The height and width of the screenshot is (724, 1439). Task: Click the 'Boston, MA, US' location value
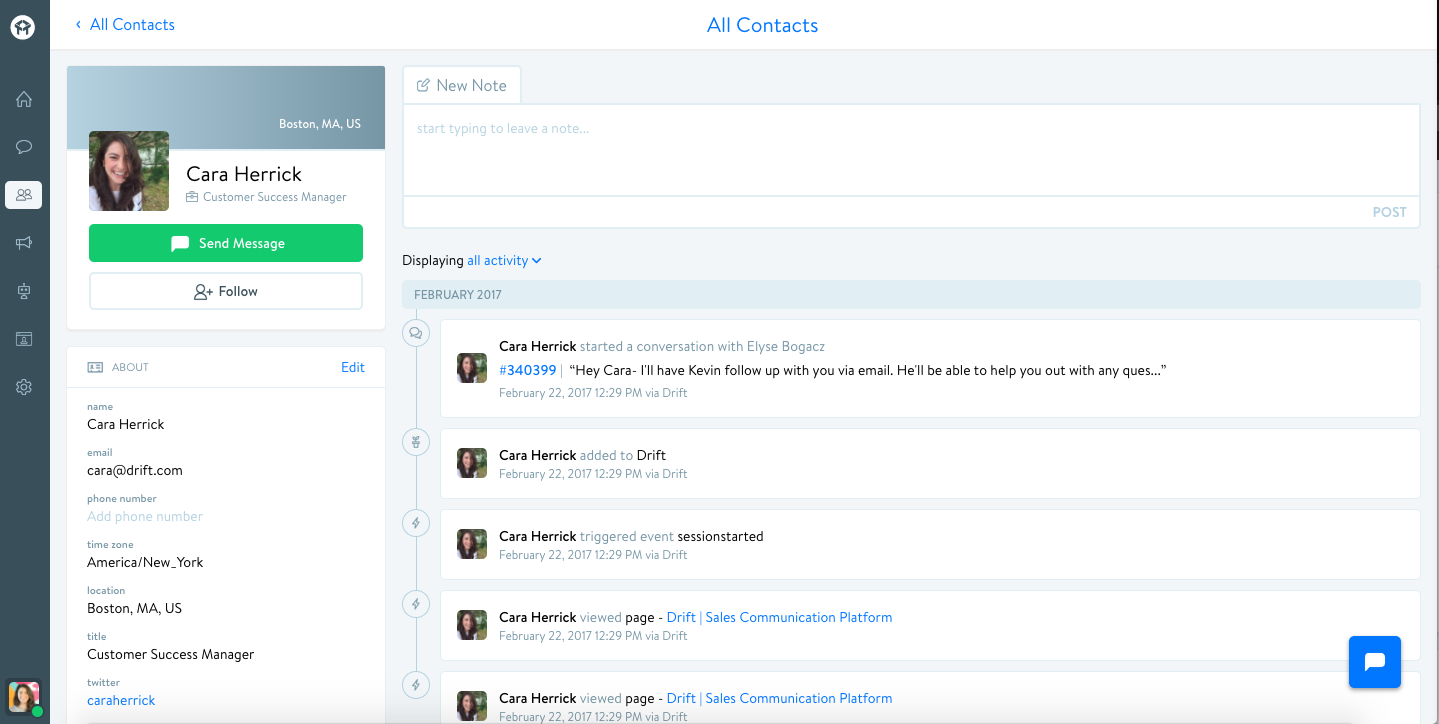(x=135, y=608)
